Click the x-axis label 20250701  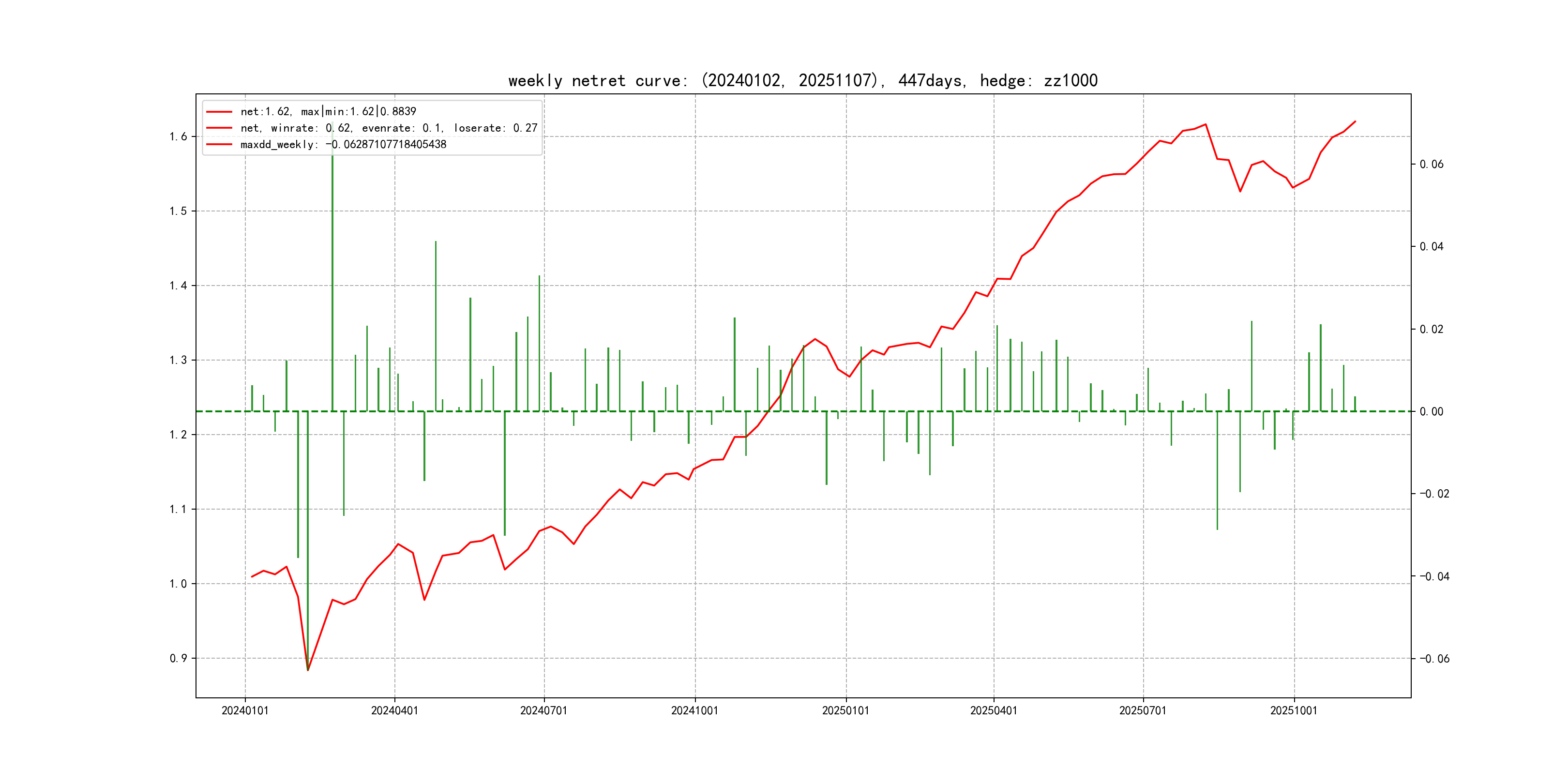pos(1143,710)
